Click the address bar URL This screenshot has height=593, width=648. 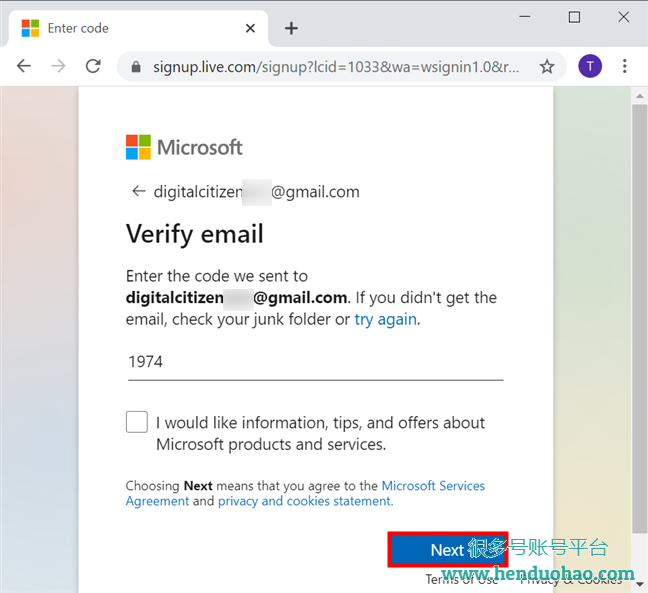pyautogui.click(x=336, y=67)
